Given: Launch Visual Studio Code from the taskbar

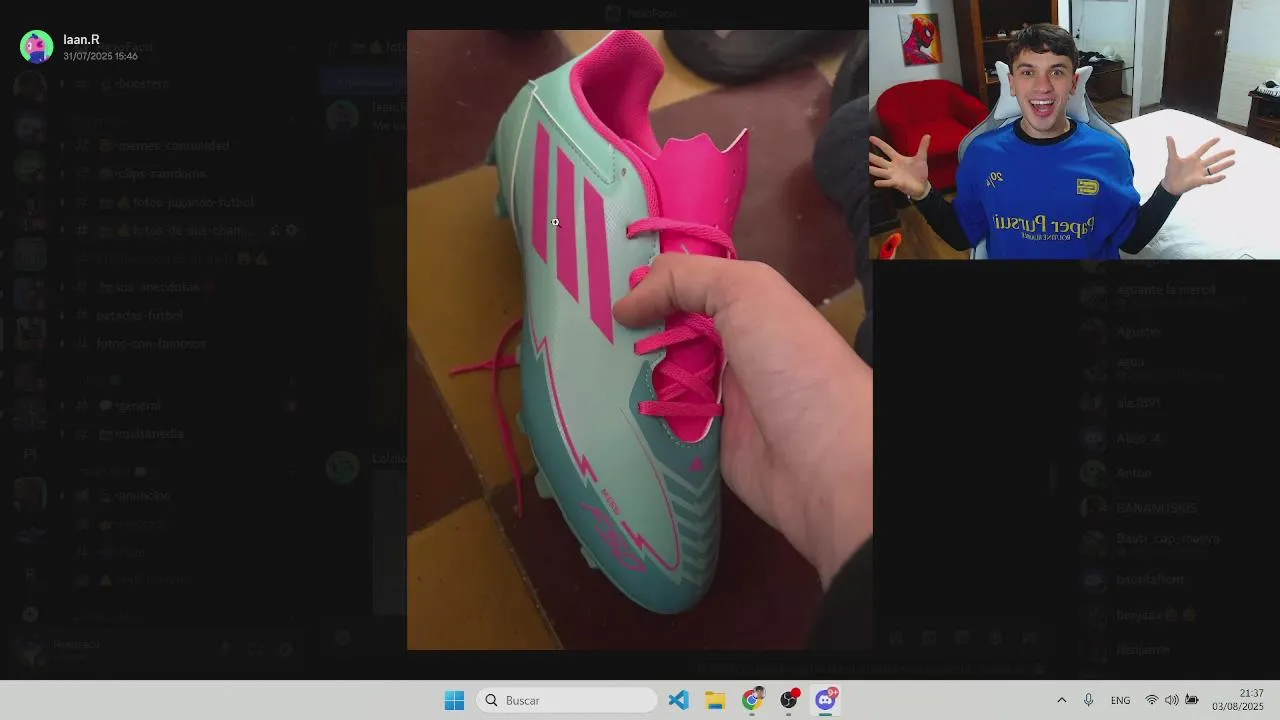Looking at the screenshot, I should pos(679,700).
